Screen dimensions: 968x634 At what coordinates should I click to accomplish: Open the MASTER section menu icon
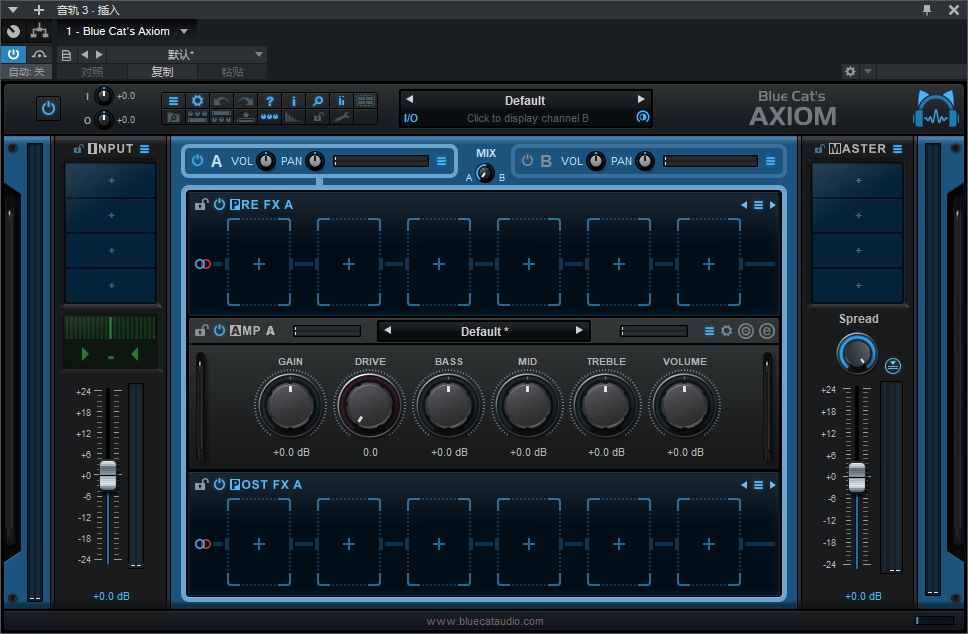click(x=898, y=149)
